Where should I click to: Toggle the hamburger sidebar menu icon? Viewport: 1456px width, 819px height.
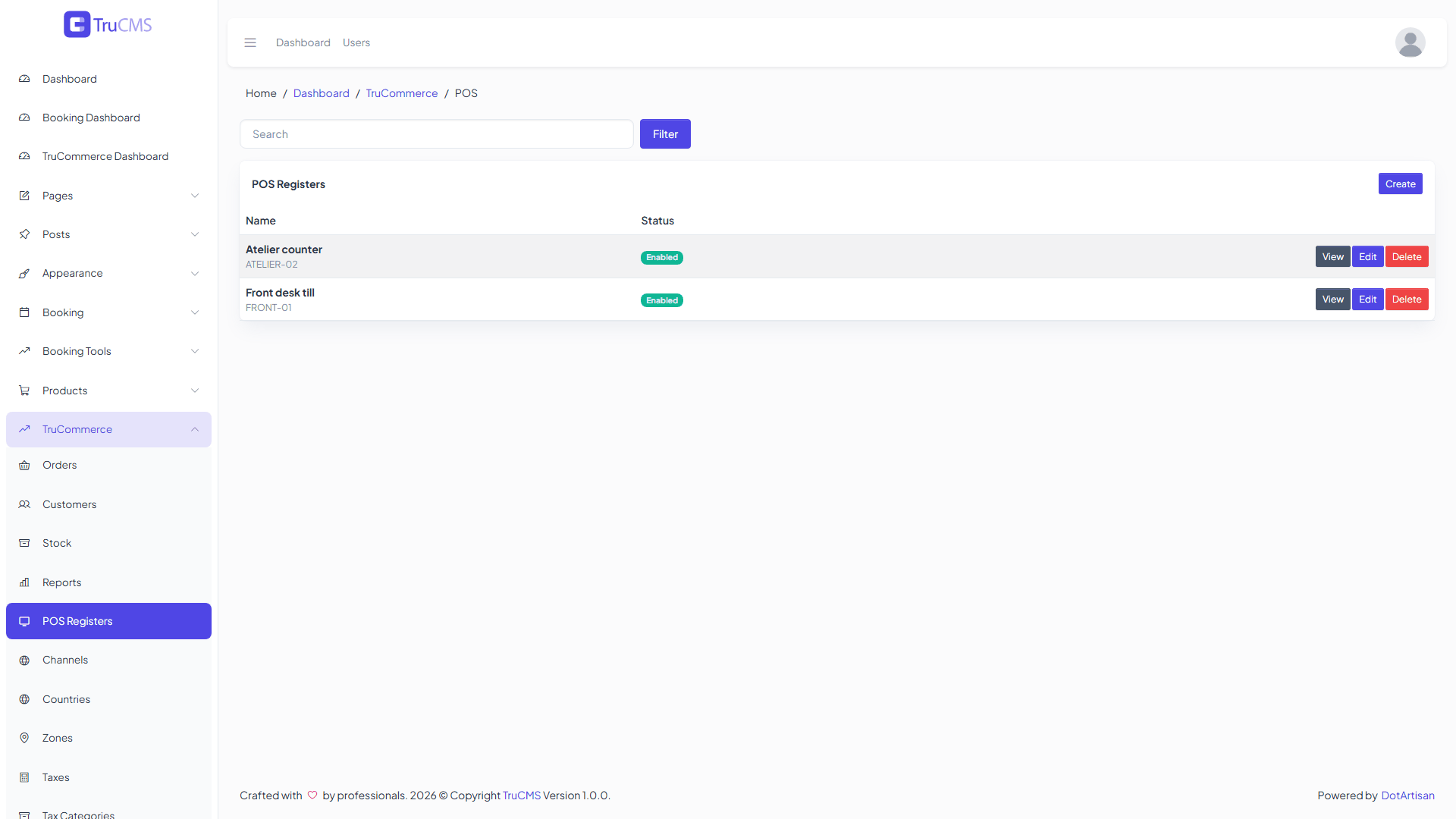(250, 42)
